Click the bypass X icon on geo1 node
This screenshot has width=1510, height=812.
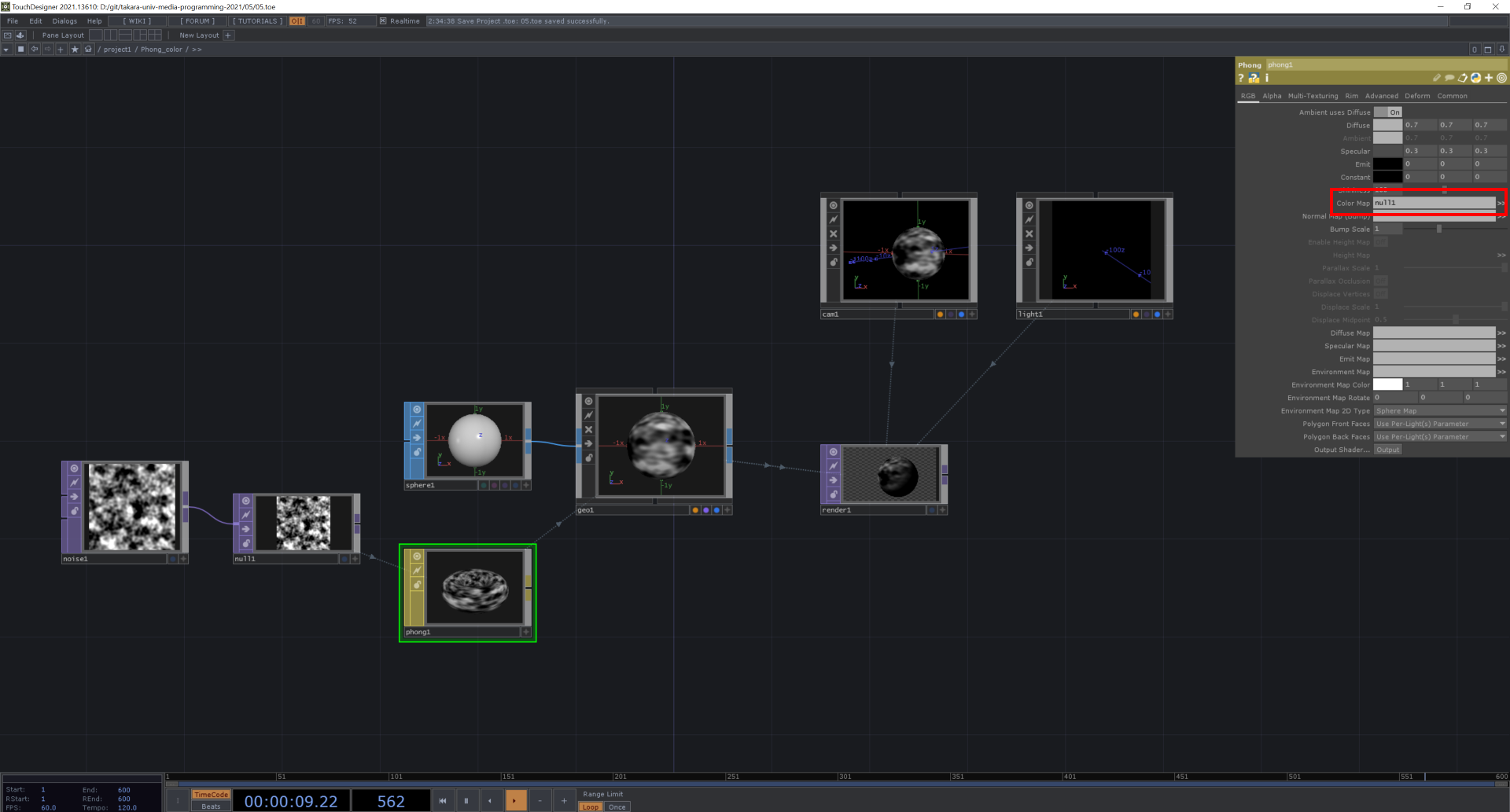(x=588, y=430)
